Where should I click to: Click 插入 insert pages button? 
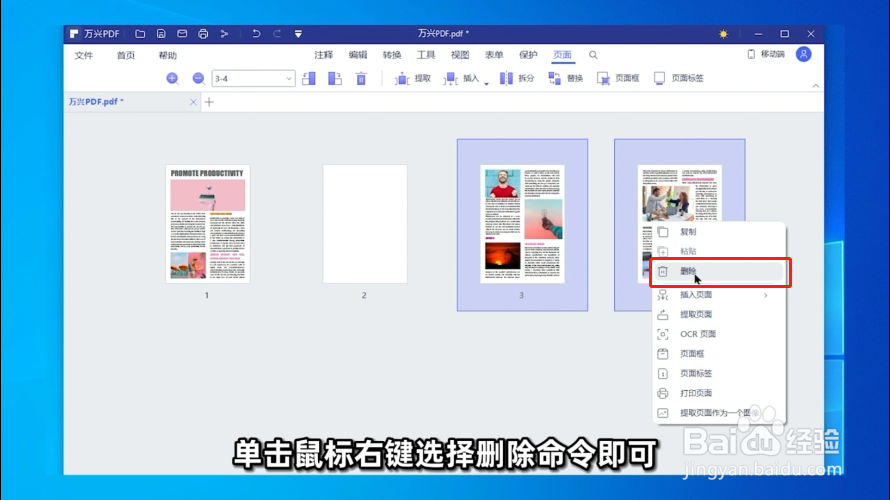(x=461, y=78)
